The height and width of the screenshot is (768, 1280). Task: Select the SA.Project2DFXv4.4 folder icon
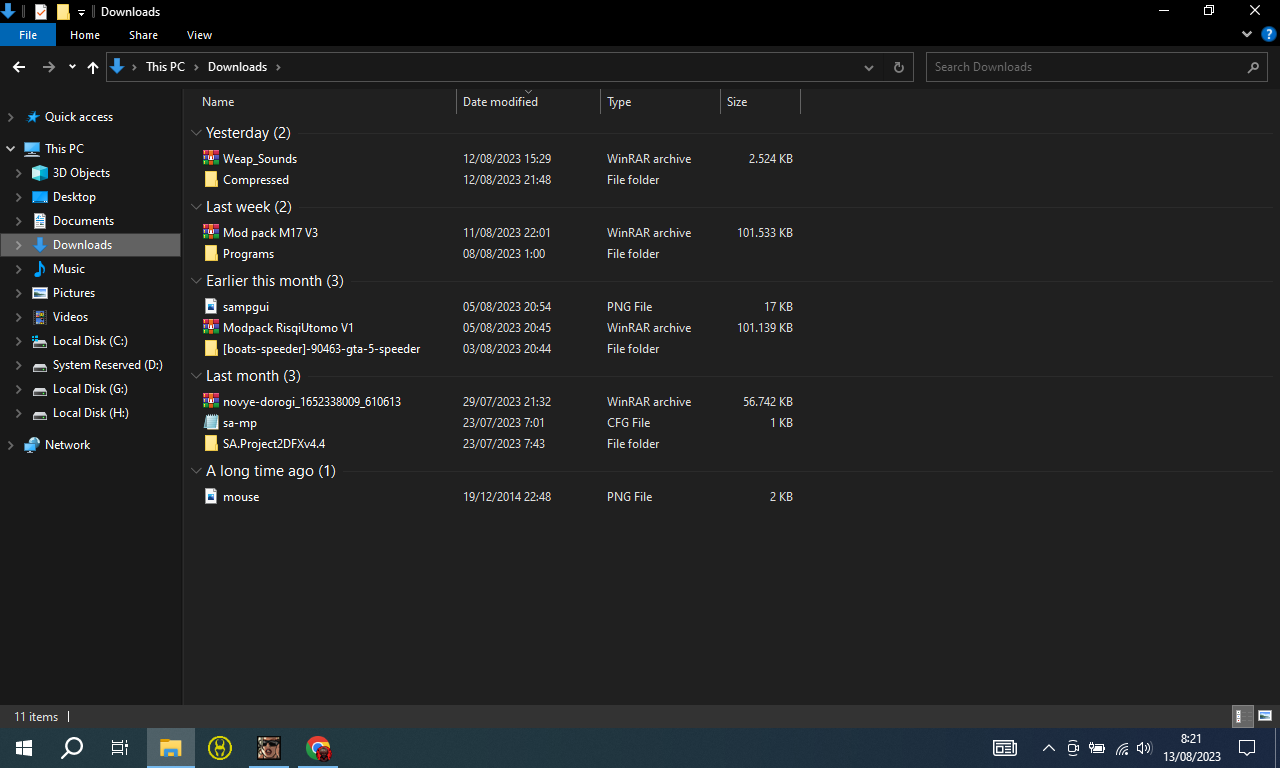tap(211, 443)
